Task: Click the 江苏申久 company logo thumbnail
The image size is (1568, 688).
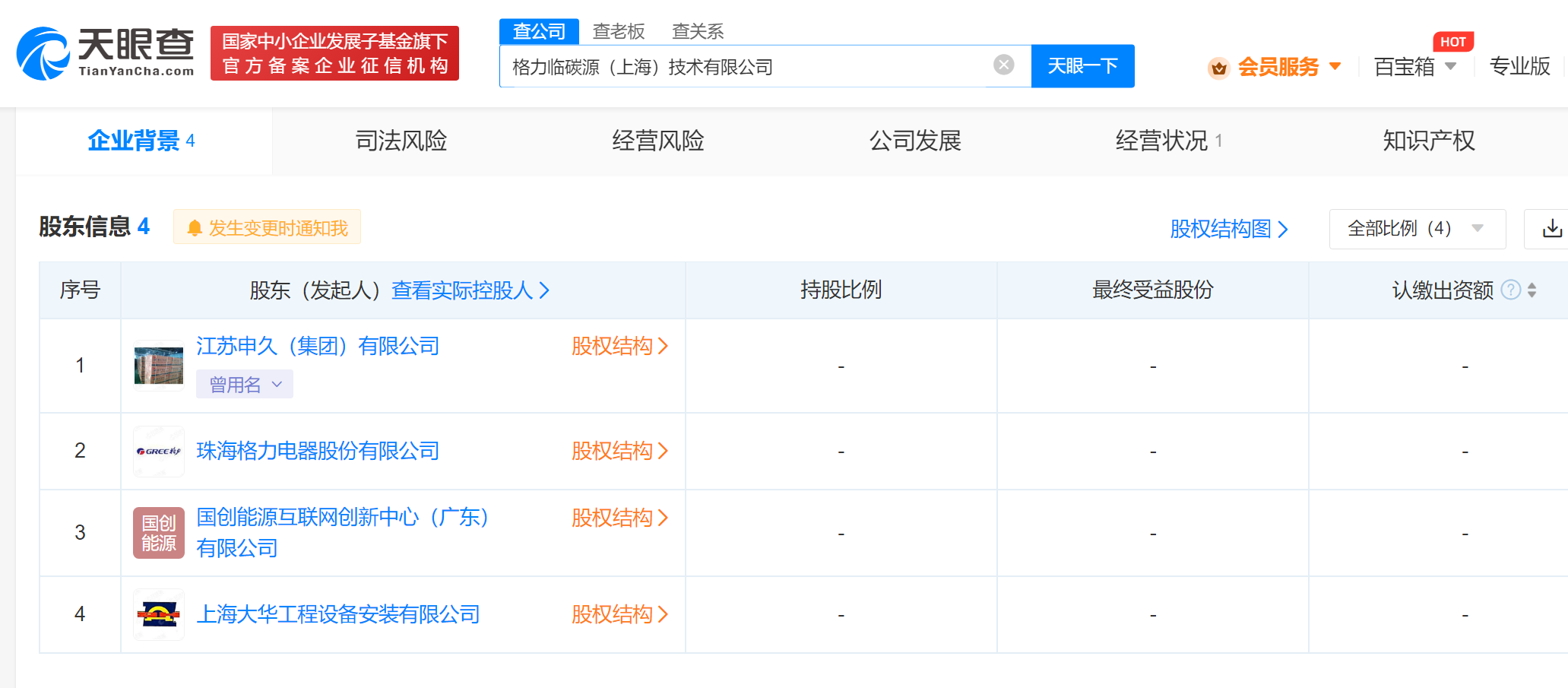Action: tap(159, 366)
